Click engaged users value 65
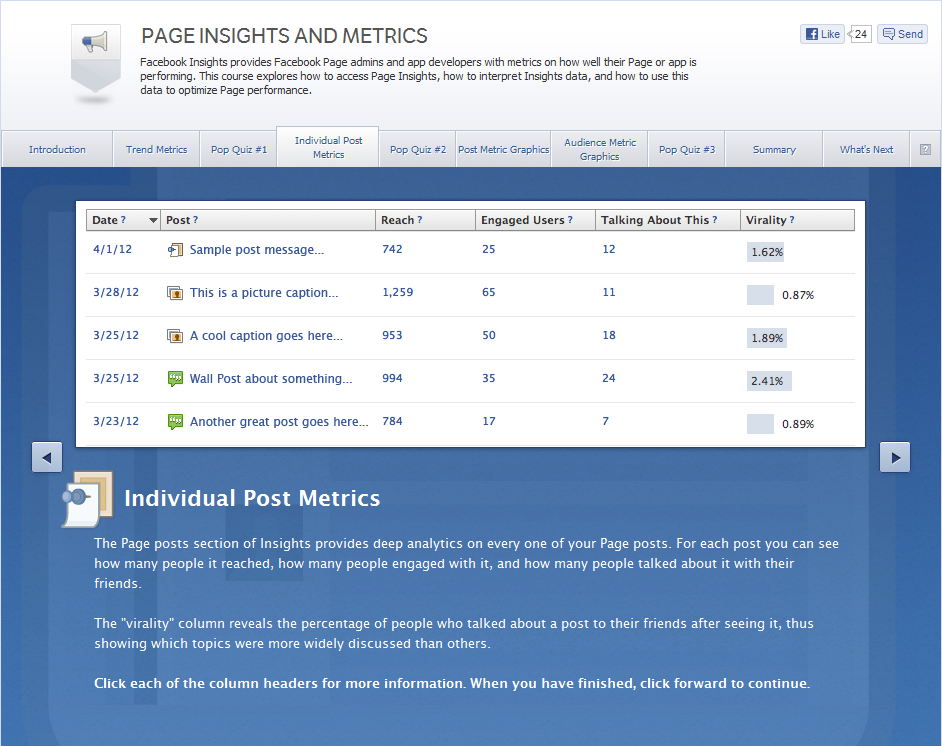The image size is (942, 746). click(488, 293)
